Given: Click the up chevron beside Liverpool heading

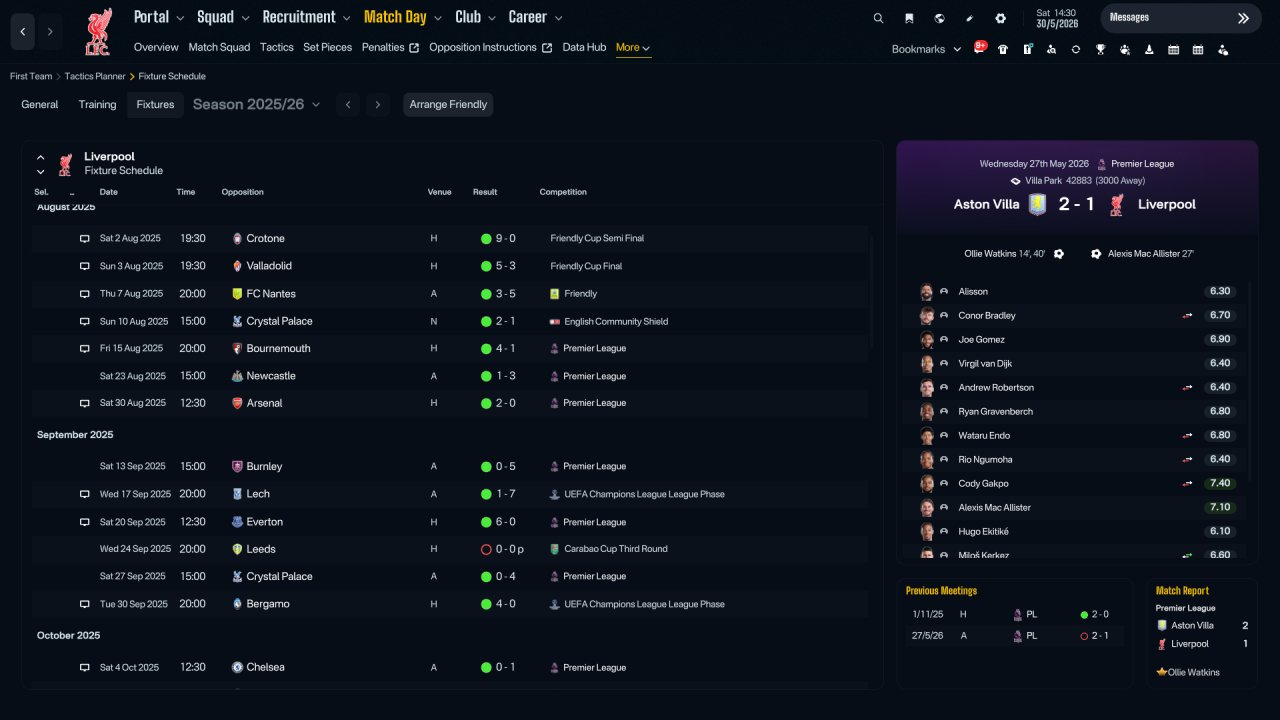Looking at the screenshot, I should (41, 157).
